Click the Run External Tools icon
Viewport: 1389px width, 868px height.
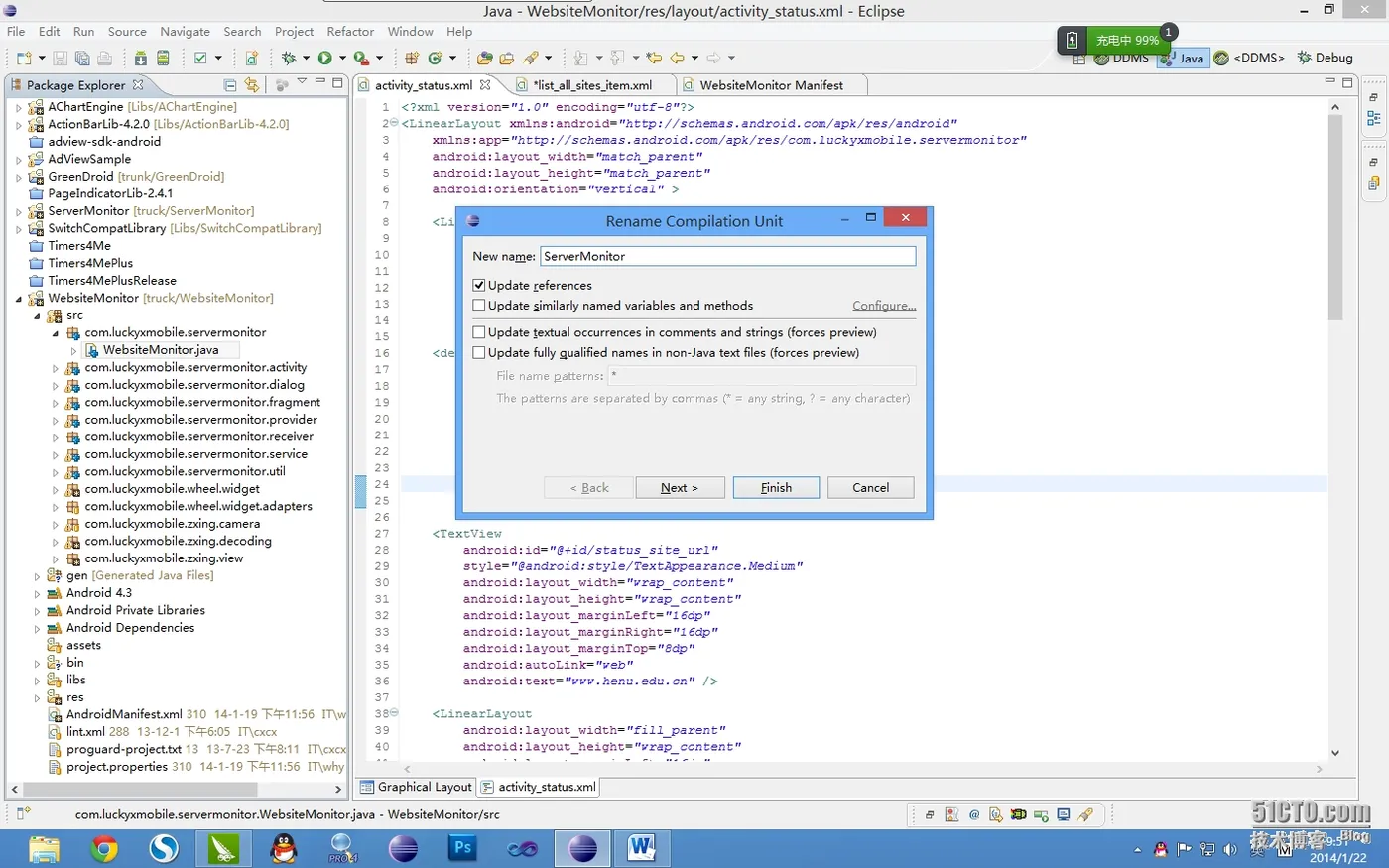point(361,59)
